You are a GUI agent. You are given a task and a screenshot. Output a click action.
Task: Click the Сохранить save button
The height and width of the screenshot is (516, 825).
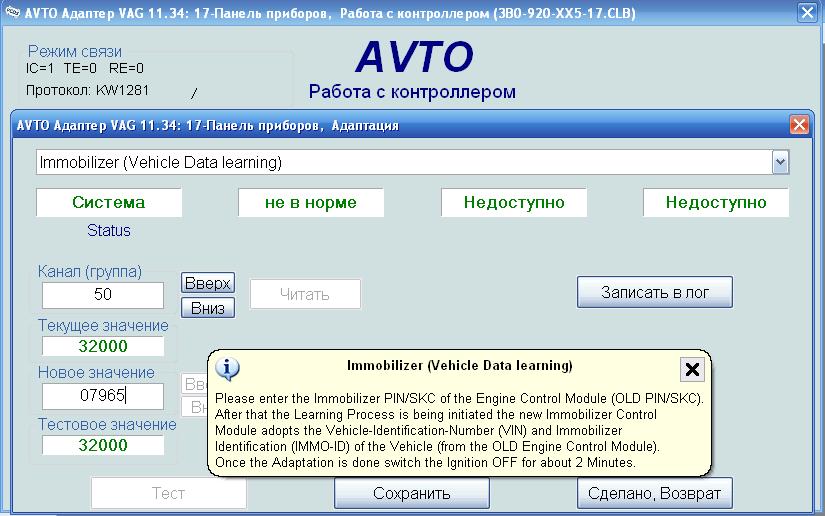click(411, 493)
